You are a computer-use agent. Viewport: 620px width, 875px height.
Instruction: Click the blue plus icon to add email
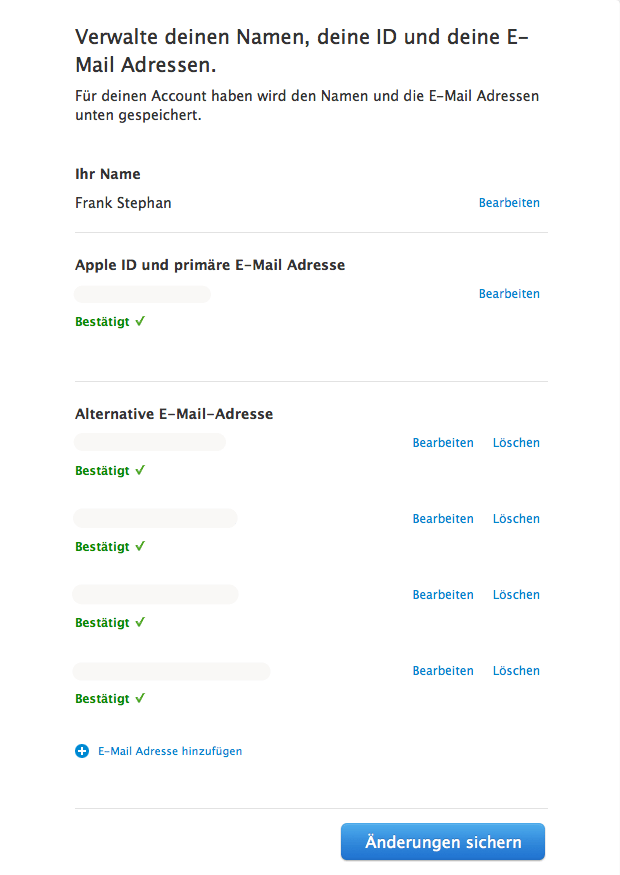pos(82,751)
